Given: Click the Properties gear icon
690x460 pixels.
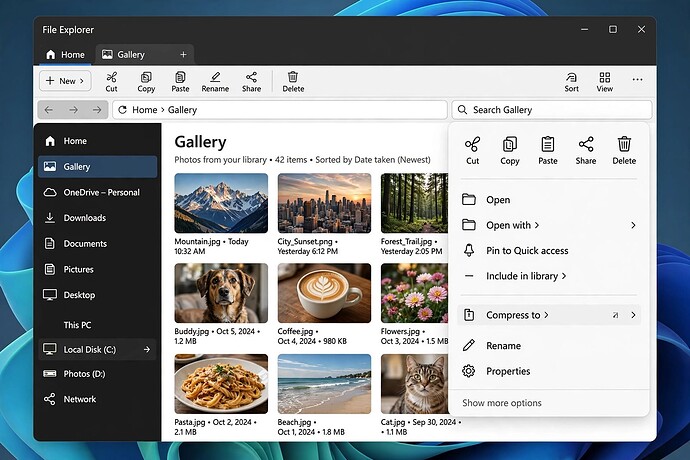Looking at the screenshot, I should (x=469, y=371).
